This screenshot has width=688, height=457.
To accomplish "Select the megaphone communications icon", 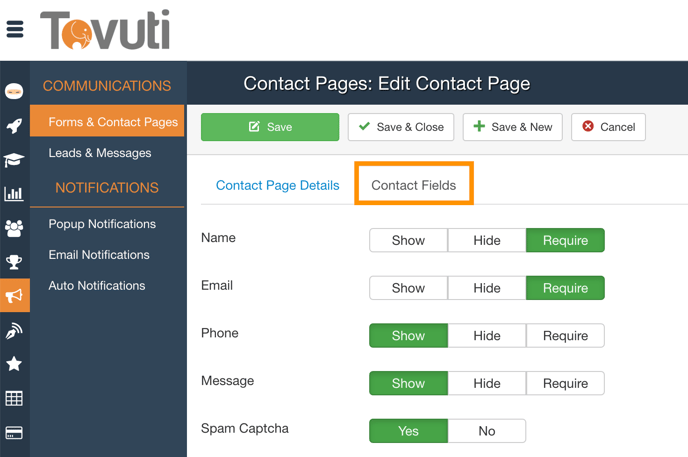I will [x=14, y=296].
